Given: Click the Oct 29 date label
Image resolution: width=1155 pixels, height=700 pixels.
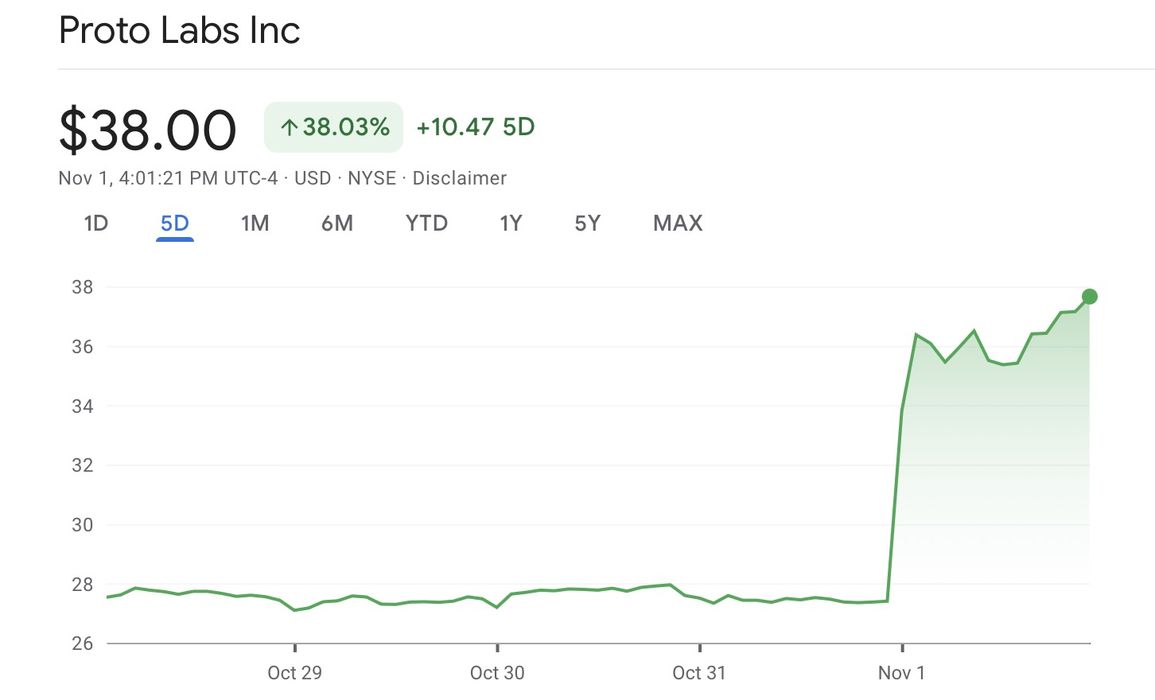Looking at the screenshot, I should [295, 673].
